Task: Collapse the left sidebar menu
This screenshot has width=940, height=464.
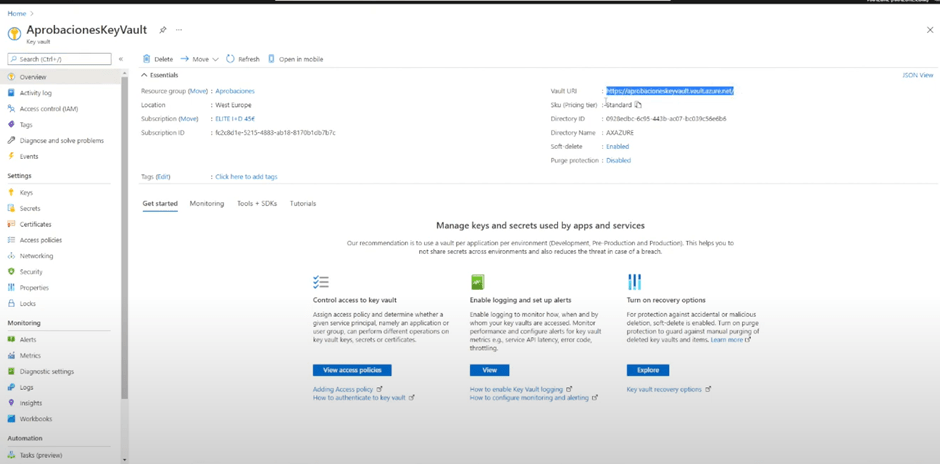Action: [121, 59]
